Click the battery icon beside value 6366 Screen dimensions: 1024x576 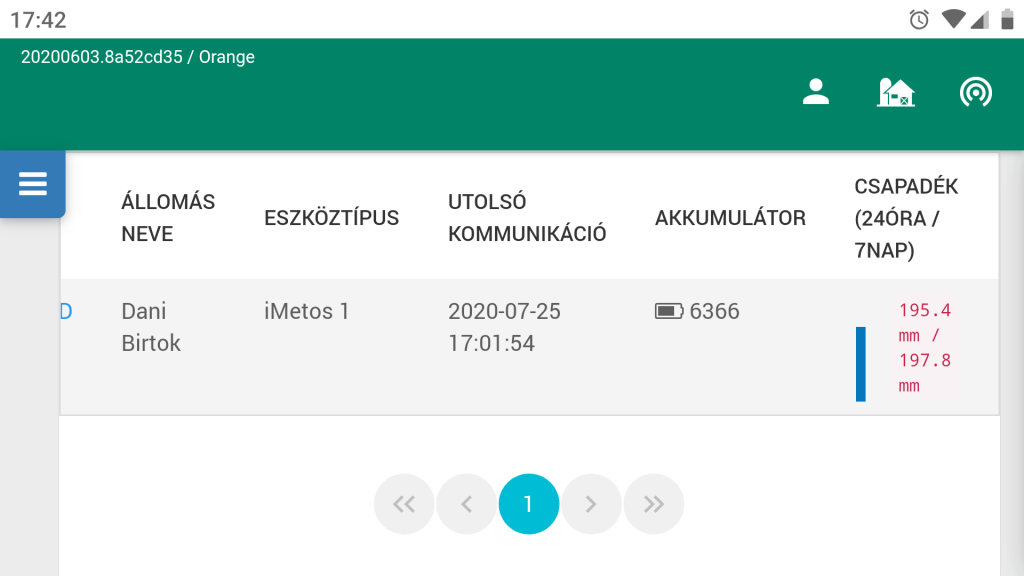[667, 311]
